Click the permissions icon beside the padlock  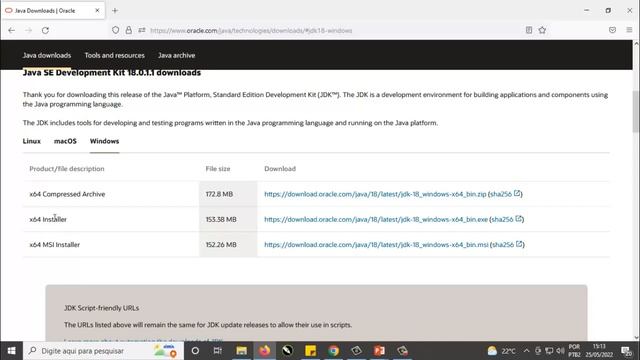click(142, 30)
